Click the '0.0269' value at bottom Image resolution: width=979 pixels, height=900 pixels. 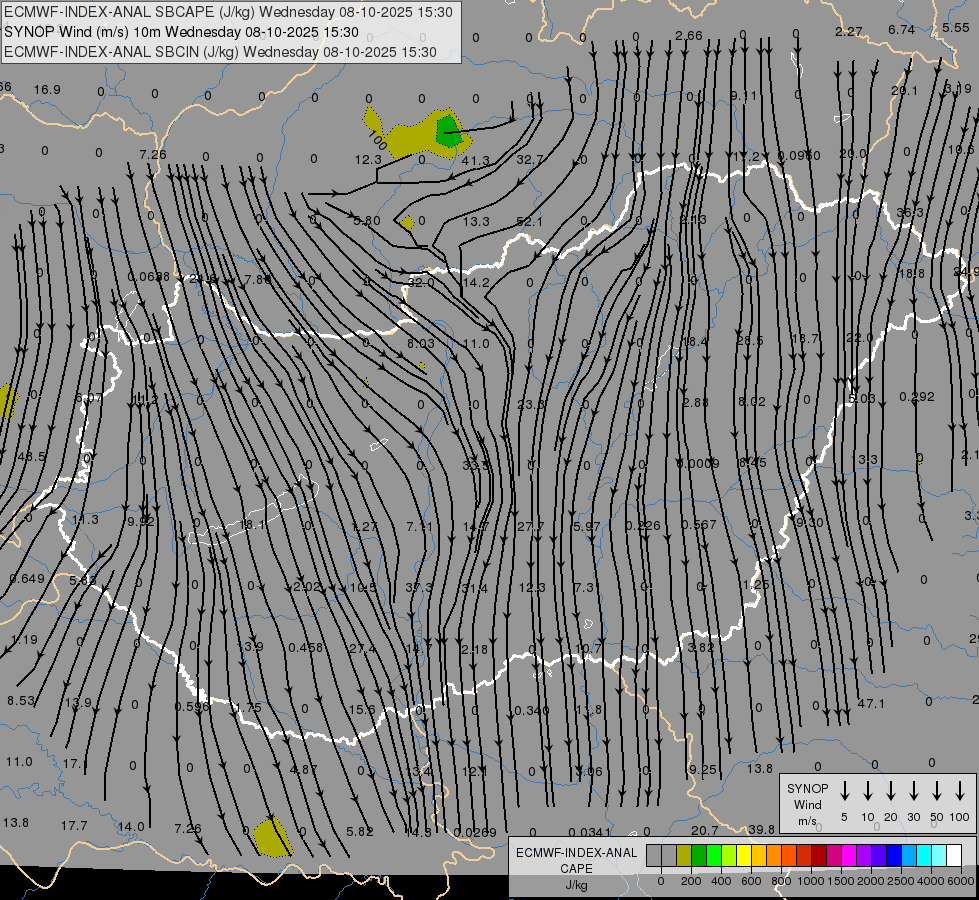pyautogui.click(x=475, y=832)
